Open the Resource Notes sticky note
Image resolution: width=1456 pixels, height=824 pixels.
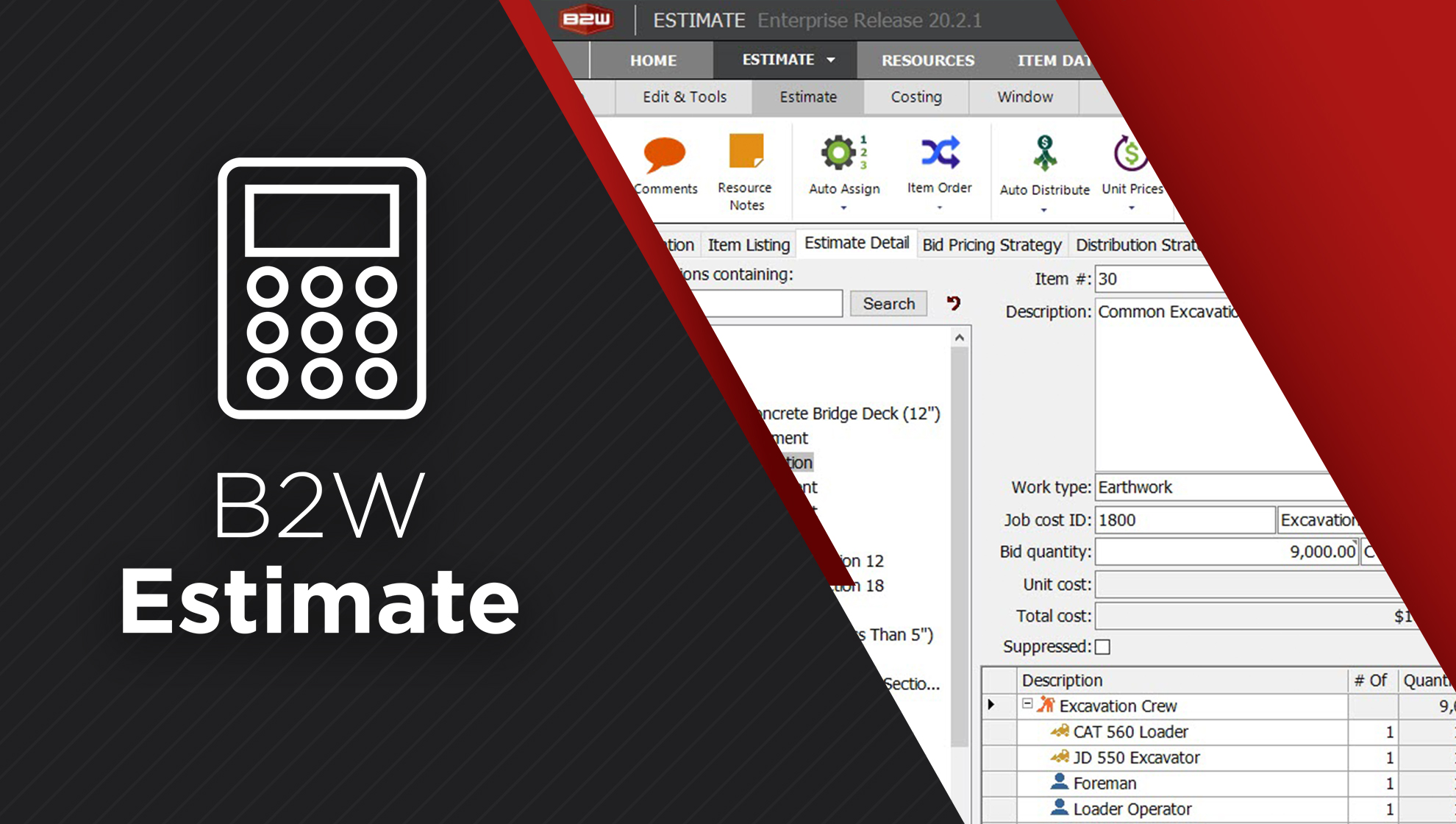click(x=746, y=152)
